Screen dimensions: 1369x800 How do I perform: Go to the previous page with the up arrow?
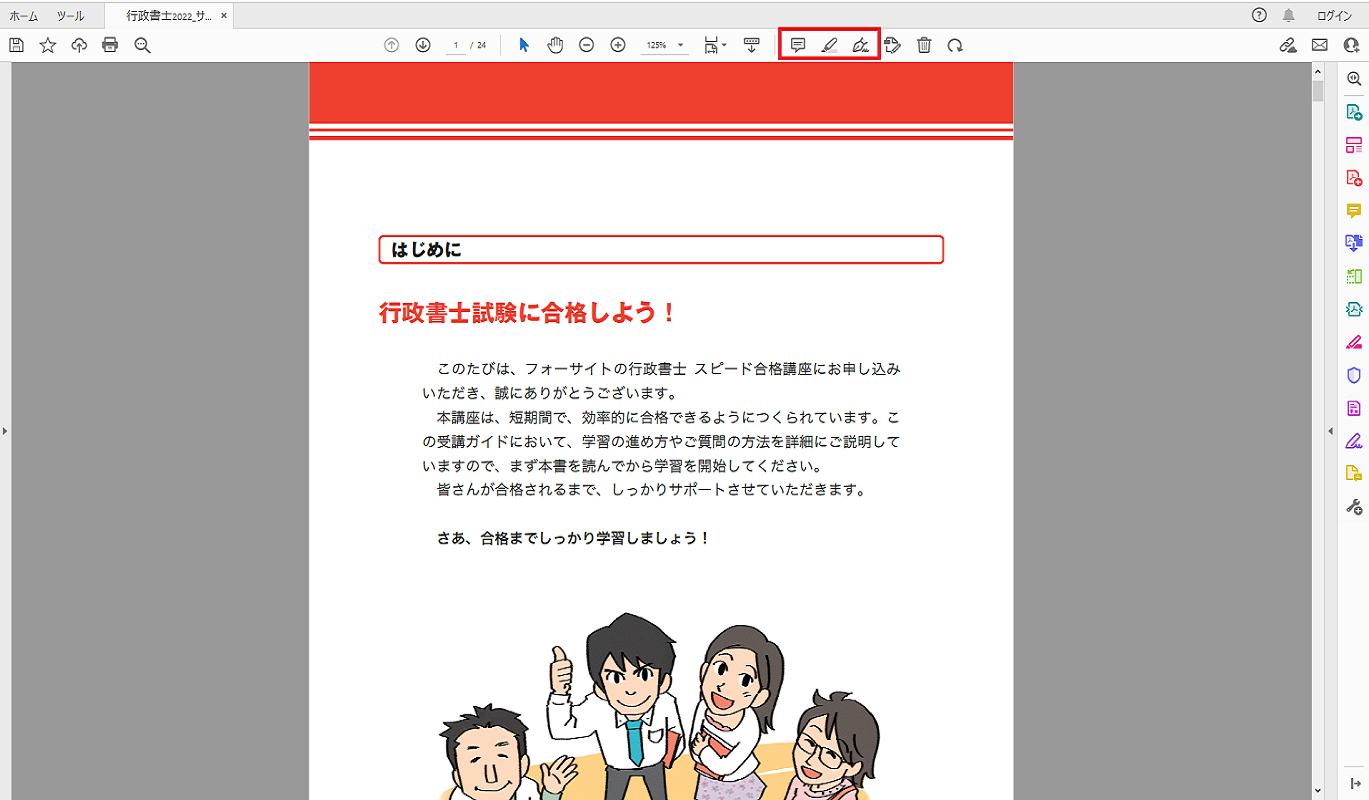coord(392,45)
